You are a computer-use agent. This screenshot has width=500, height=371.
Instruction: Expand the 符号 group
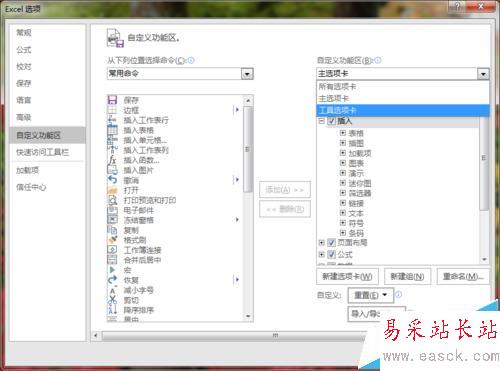[x=343, y=223]
